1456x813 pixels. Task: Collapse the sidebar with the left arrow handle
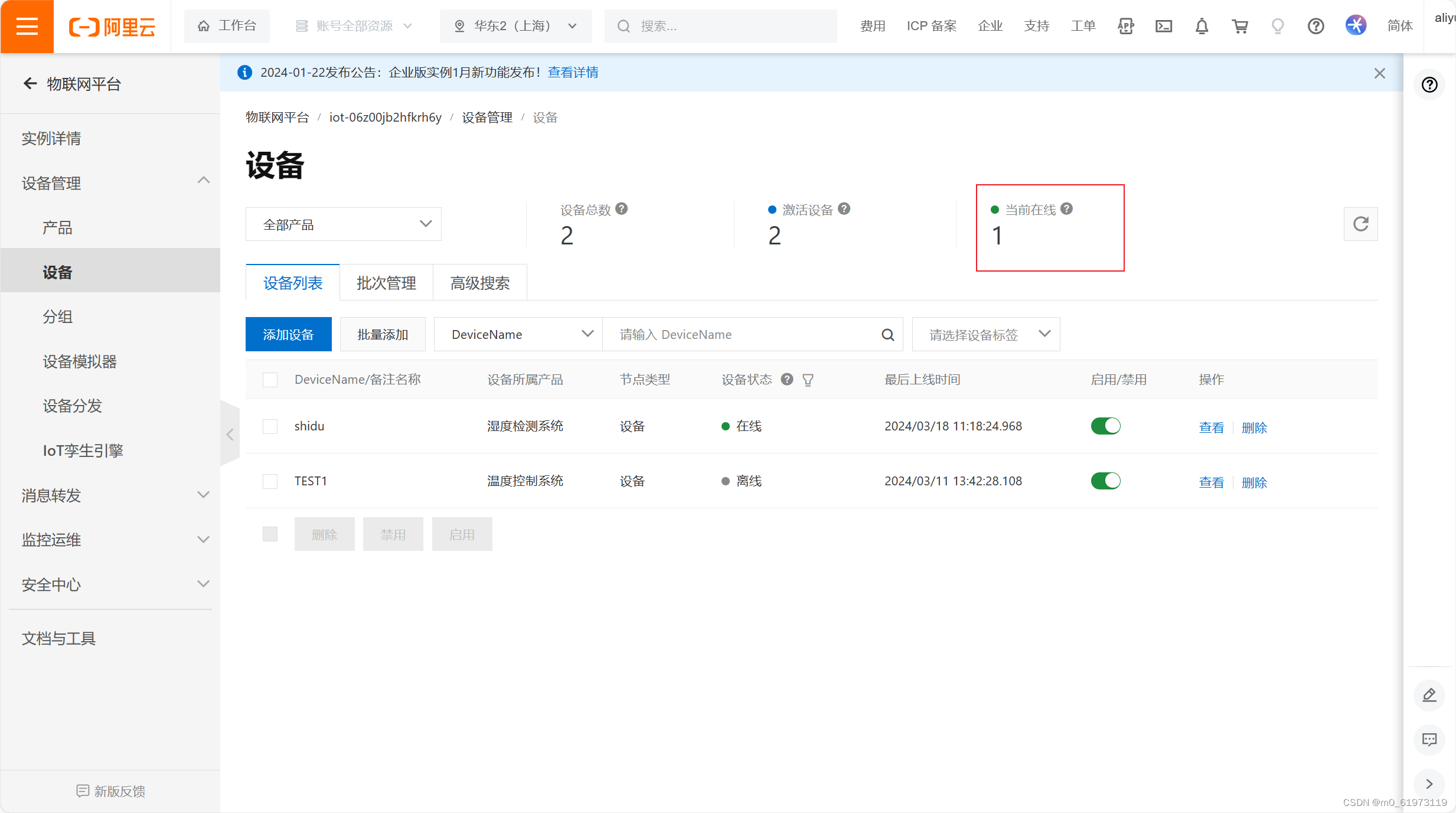click(x=230, y=435)
